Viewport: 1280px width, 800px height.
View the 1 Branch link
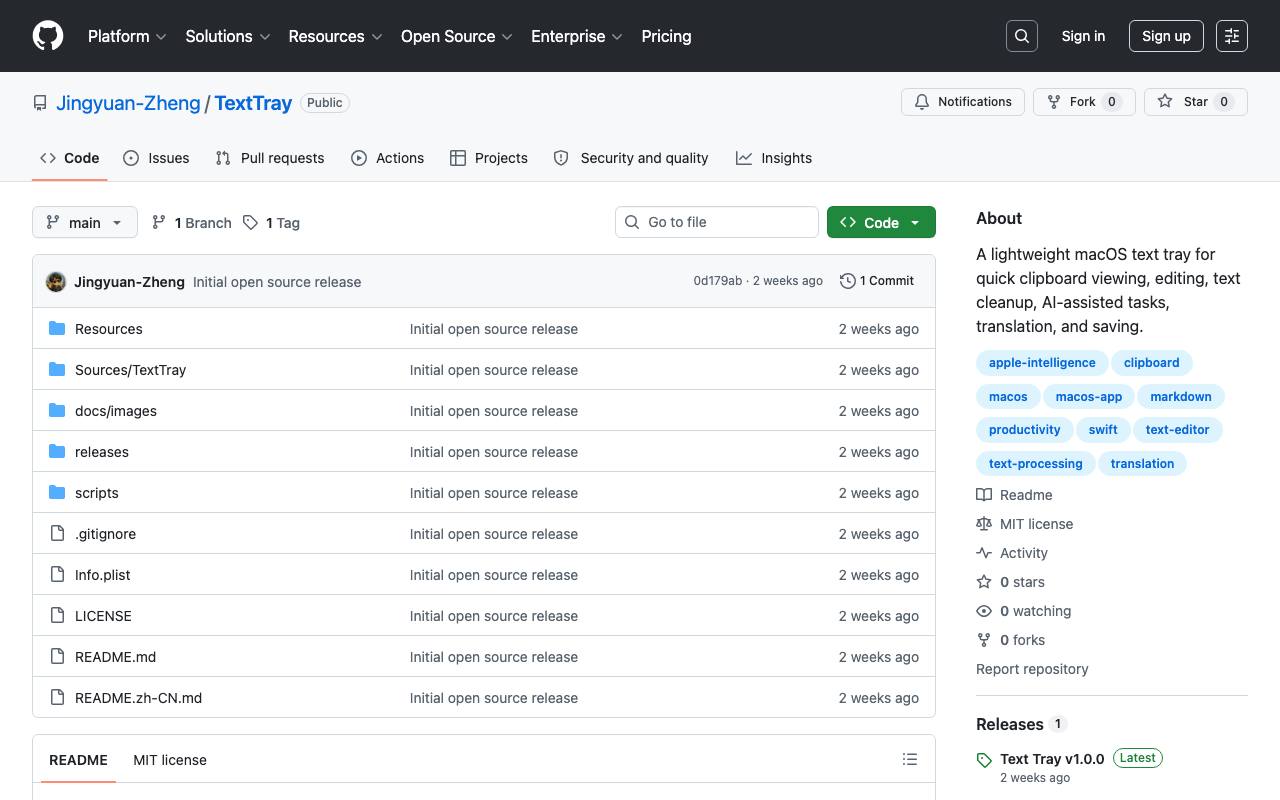pos(191,223)
